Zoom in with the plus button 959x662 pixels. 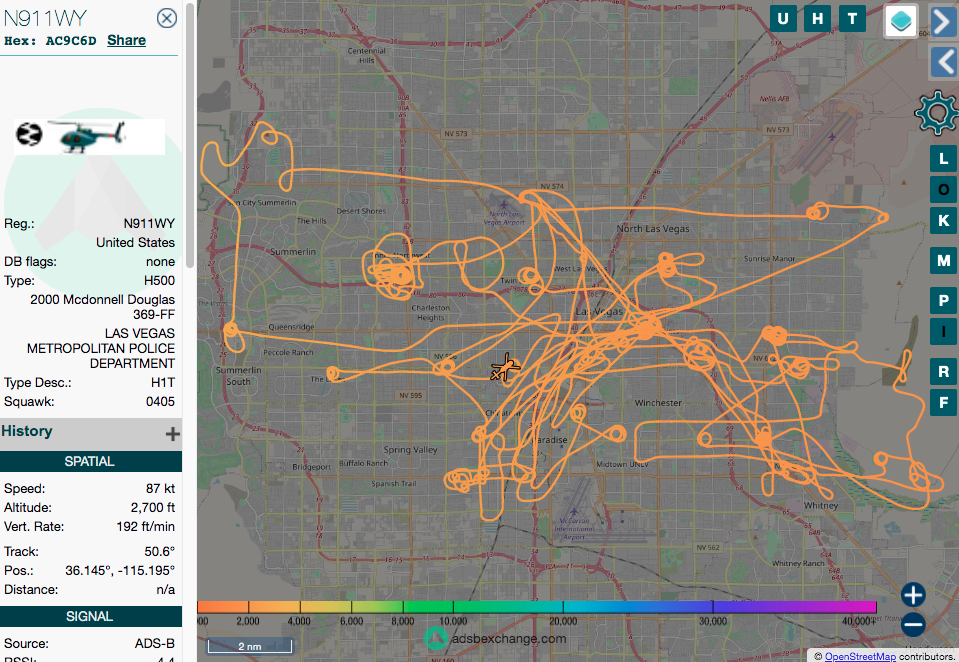pyautogui.click(x=913, y=595)
